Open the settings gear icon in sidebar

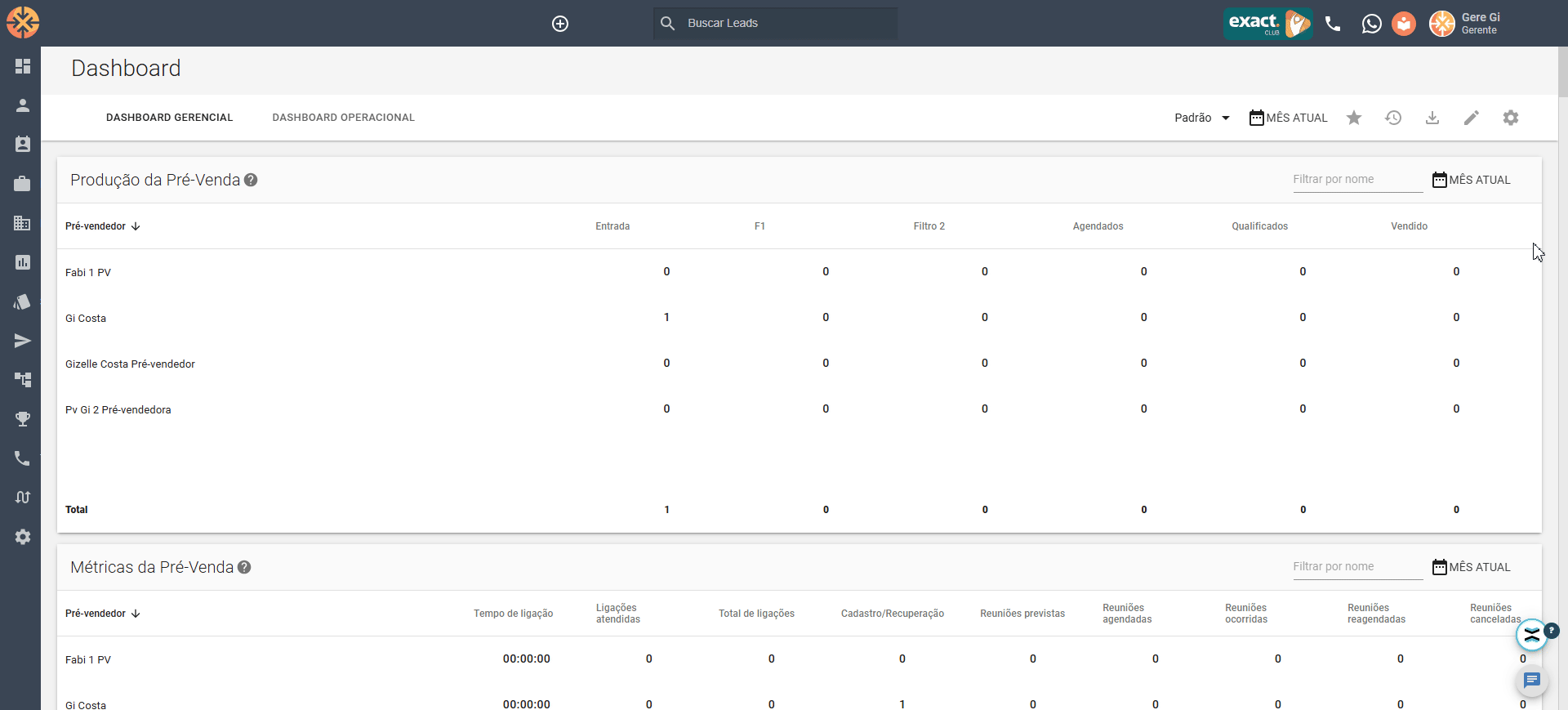pos(23,537)
